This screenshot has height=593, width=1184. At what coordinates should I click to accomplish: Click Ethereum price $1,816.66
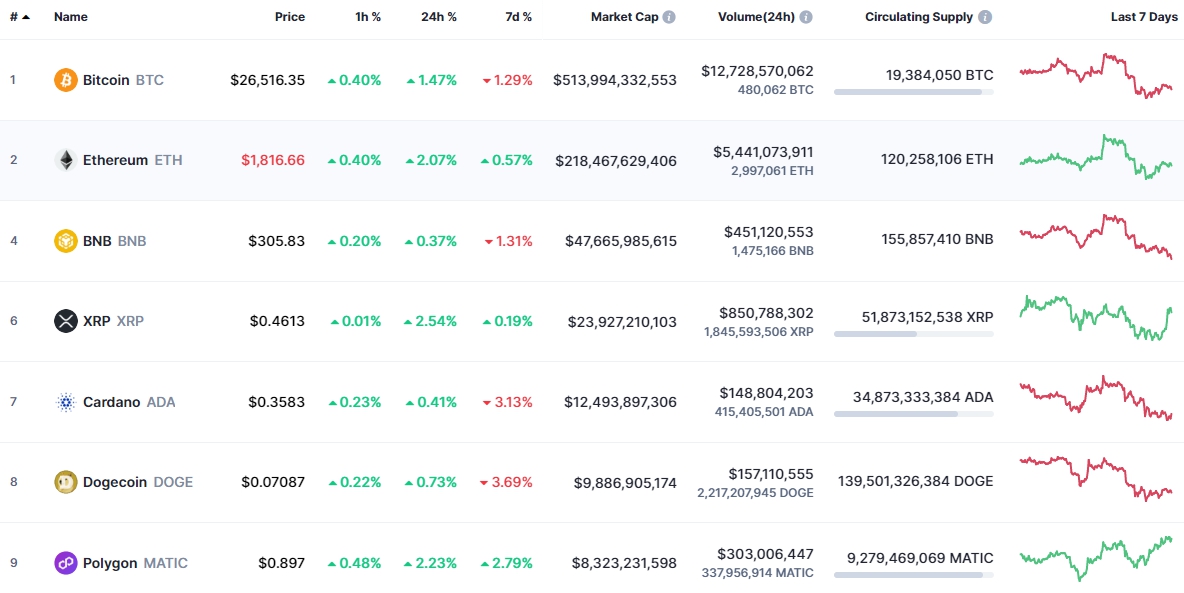click(273, 160)
